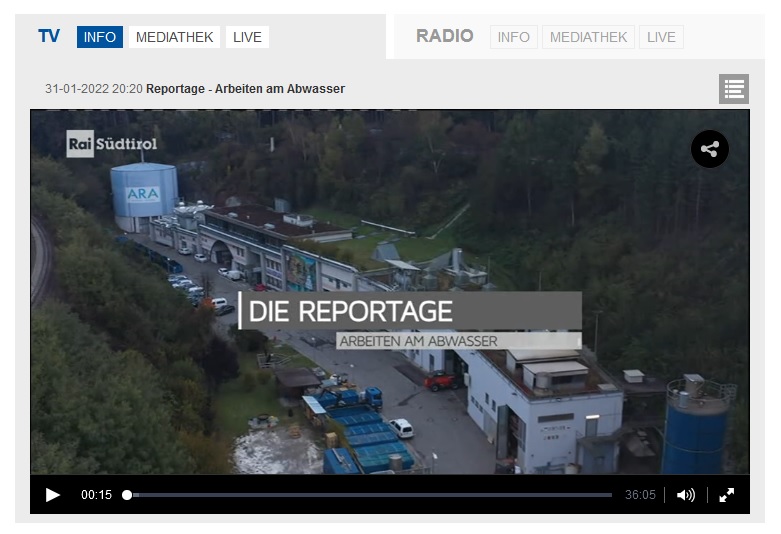Screen dimensions: 781x534
Task: Click the title Reportage - Arbeiten am Abwasser
Action: coord(245,89)
